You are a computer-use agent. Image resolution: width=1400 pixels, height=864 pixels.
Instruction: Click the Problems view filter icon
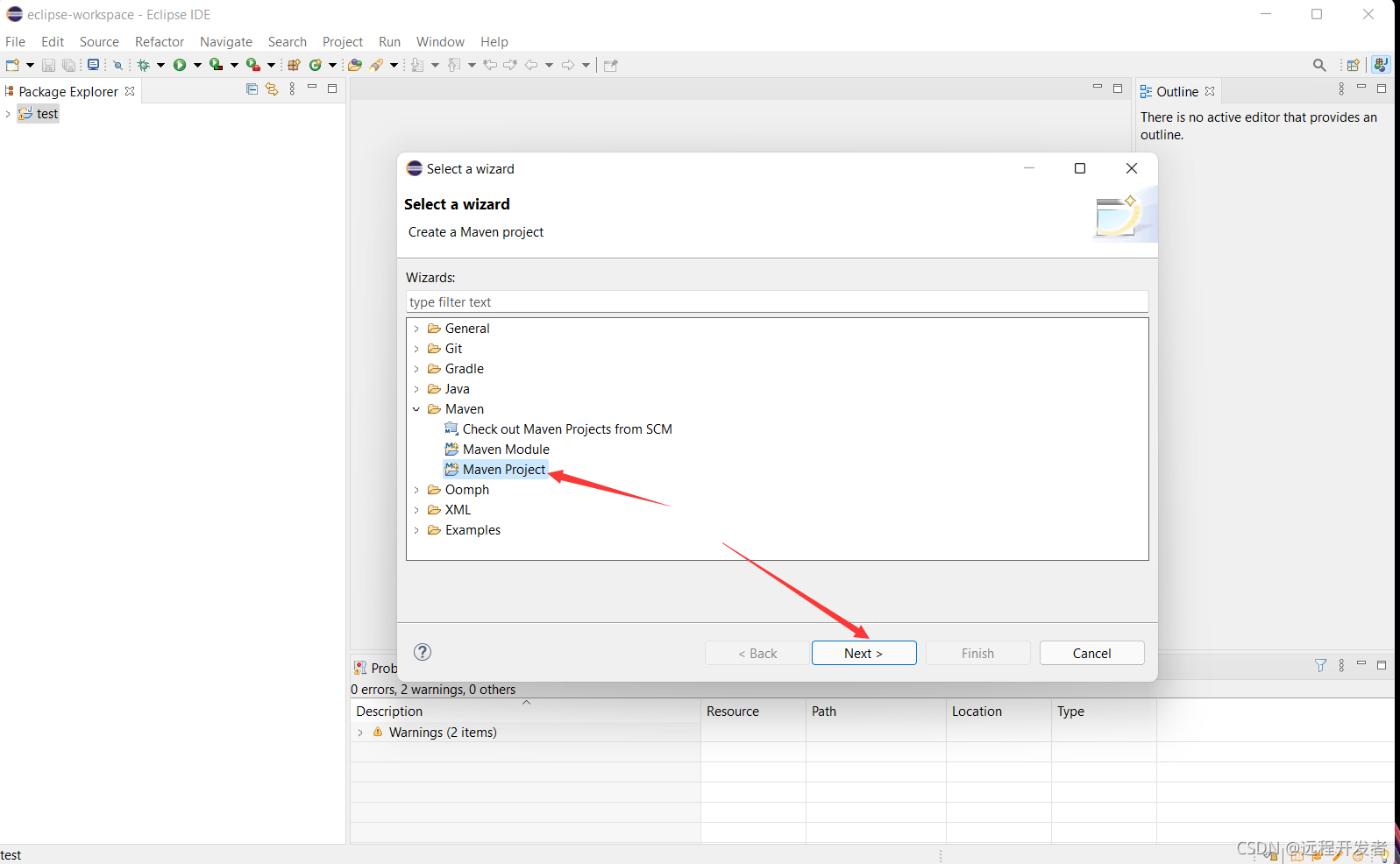pos(1320,666)
